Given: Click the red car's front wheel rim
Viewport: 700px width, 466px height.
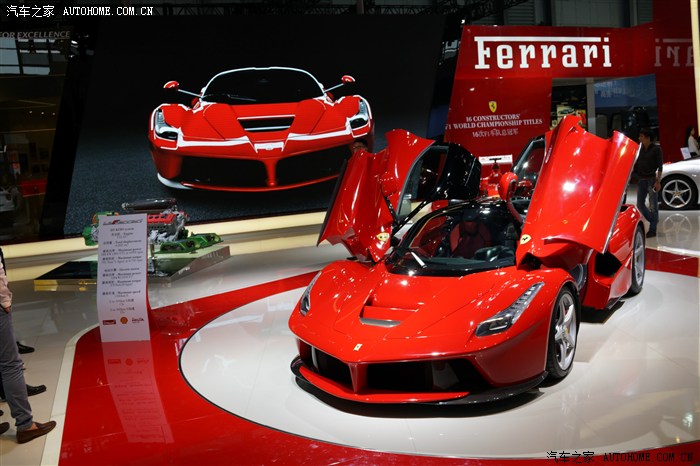Looking at the screenshot, I should pos(564,333).
